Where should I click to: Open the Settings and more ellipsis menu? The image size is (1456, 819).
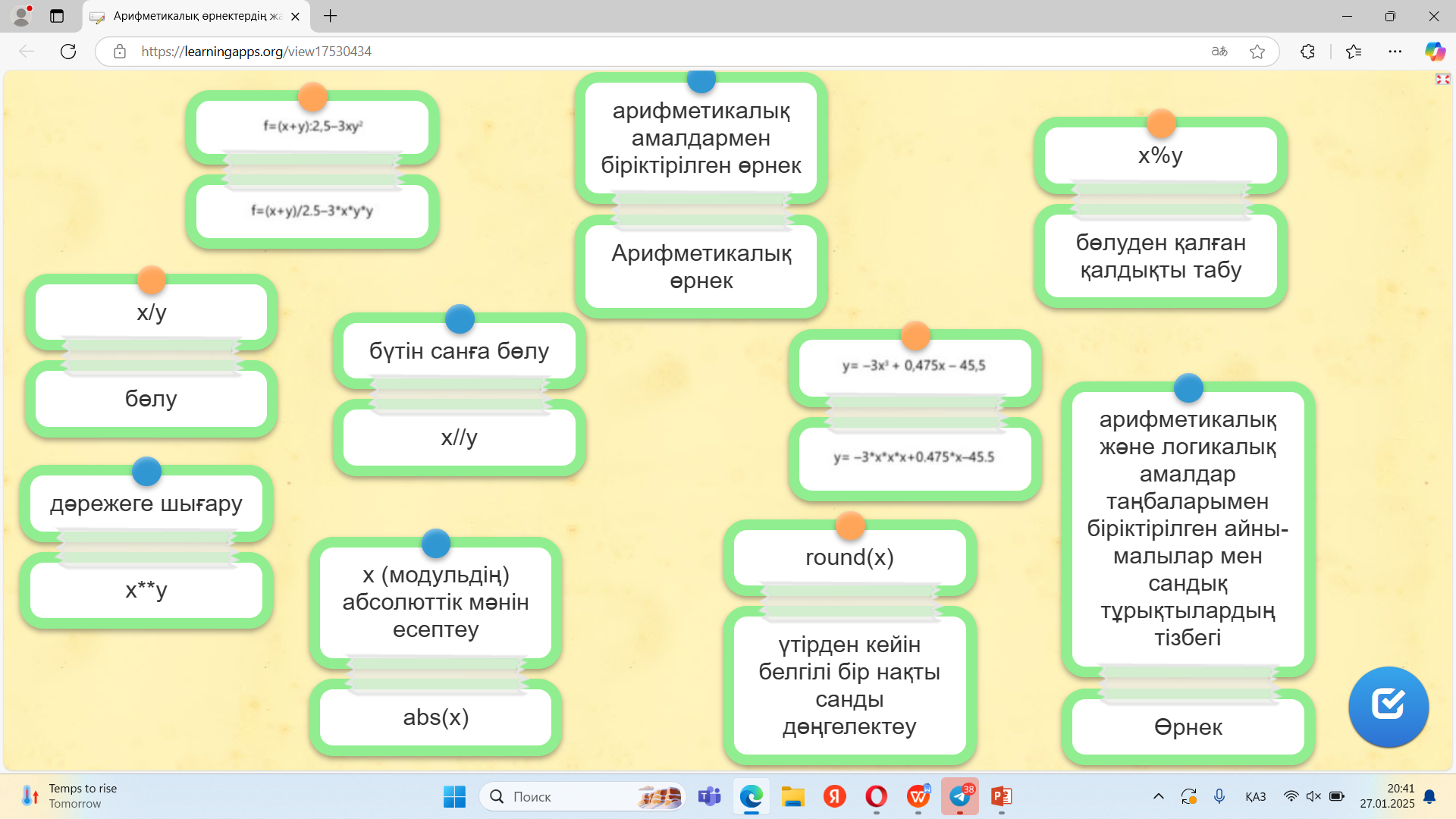pos(1395,52)
